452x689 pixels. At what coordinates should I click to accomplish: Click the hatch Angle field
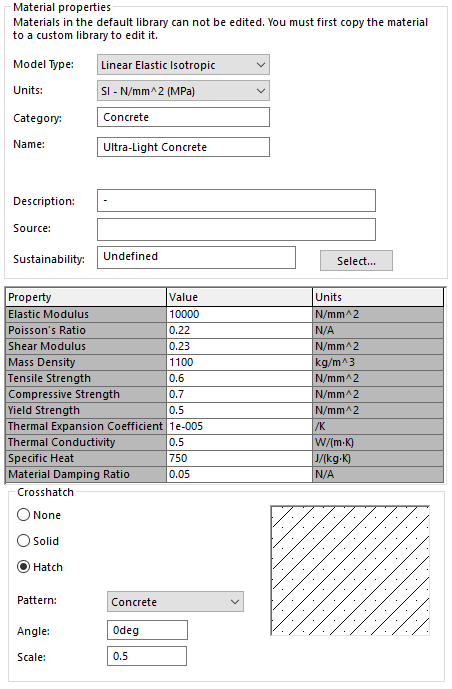147,630
